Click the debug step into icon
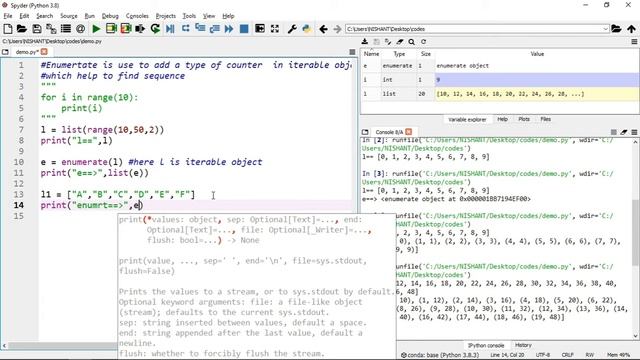The height and width of the screenshot is (360, 640). coord(200,29)
